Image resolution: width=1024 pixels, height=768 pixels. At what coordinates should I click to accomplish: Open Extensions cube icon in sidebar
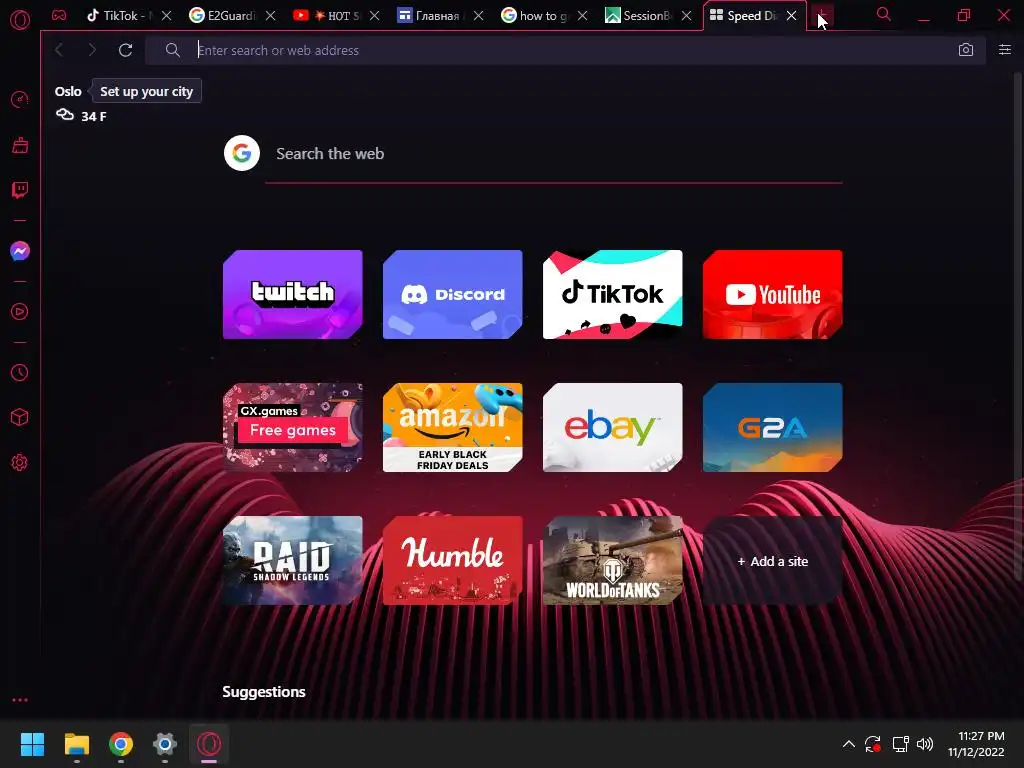pos(20,417)
